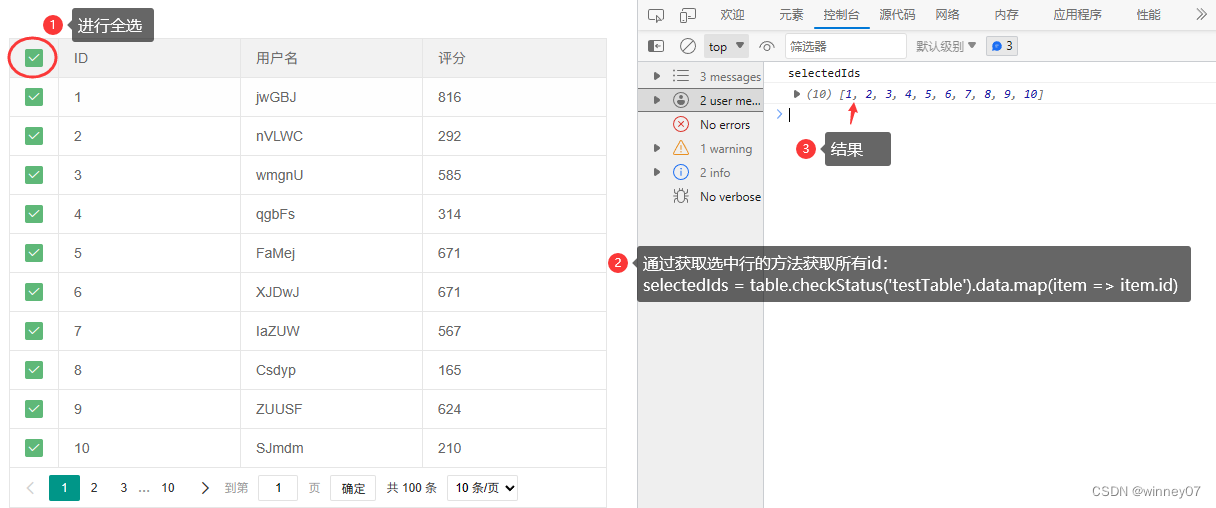The width and height of the screenshot is (1216, 508).
Task: Expand the 1 warning sidebar group
Action: click(657, 148)
